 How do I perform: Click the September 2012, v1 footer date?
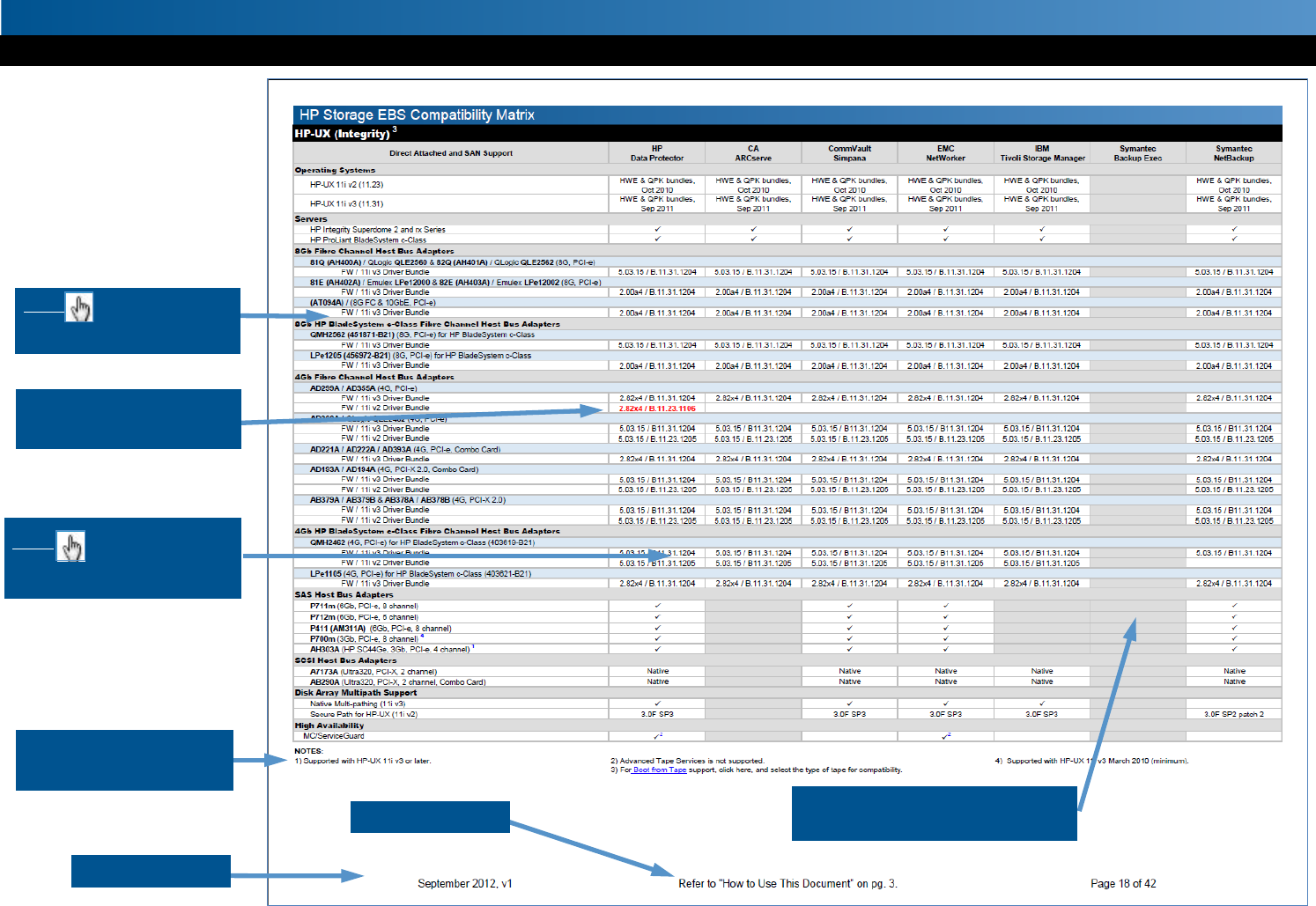point(465,883)
